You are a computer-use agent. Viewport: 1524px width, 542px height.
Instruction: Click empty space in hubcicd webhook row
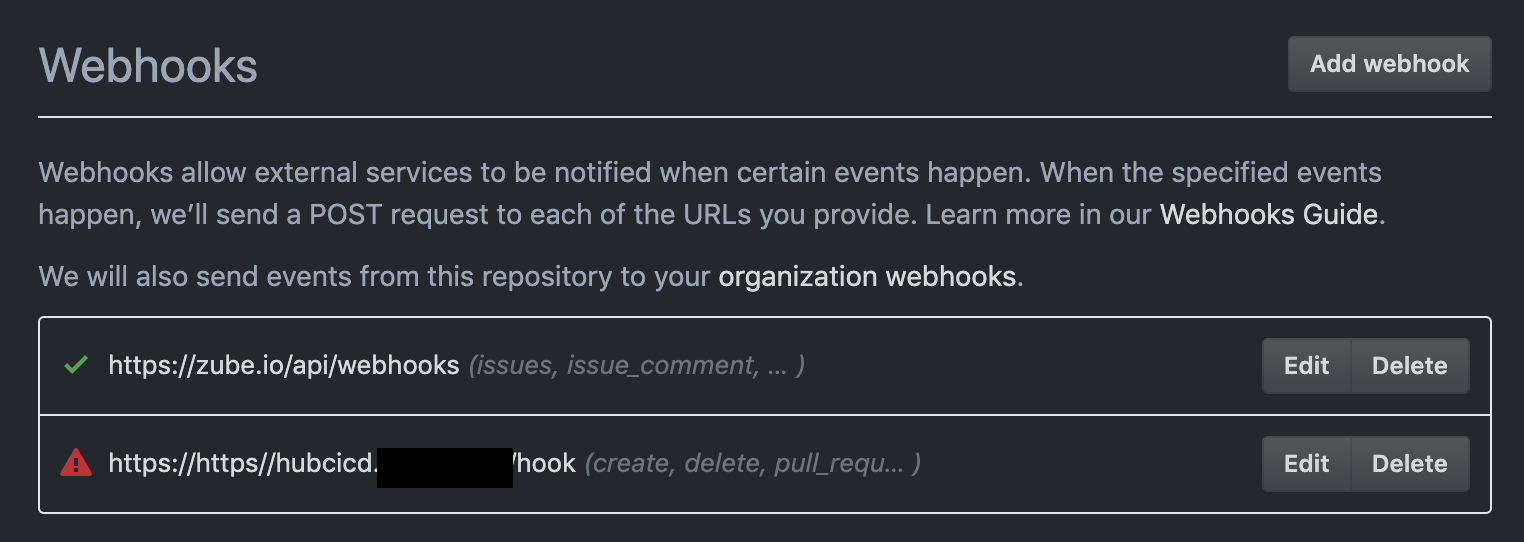[x=1090, y=464]
